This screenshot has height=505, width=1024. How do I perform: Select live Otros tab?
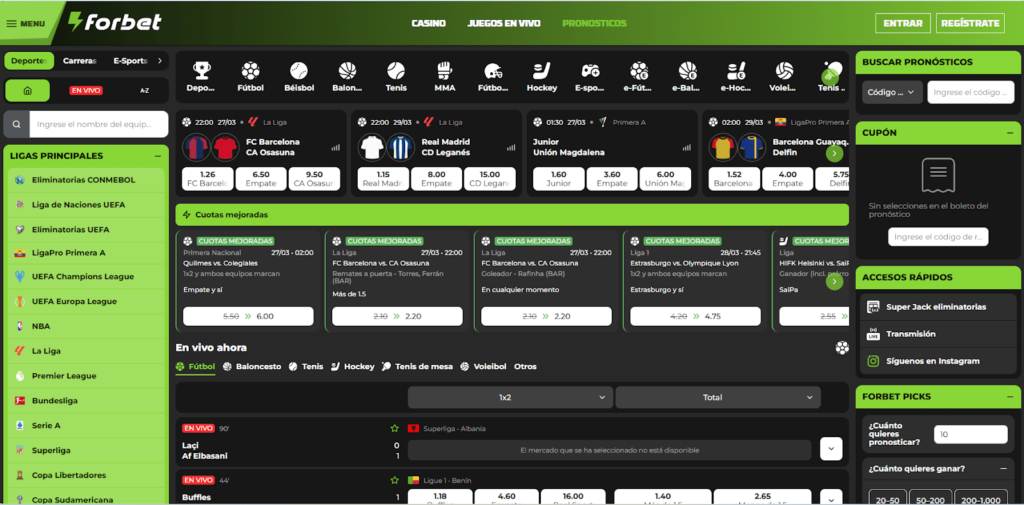pos(525,367)
